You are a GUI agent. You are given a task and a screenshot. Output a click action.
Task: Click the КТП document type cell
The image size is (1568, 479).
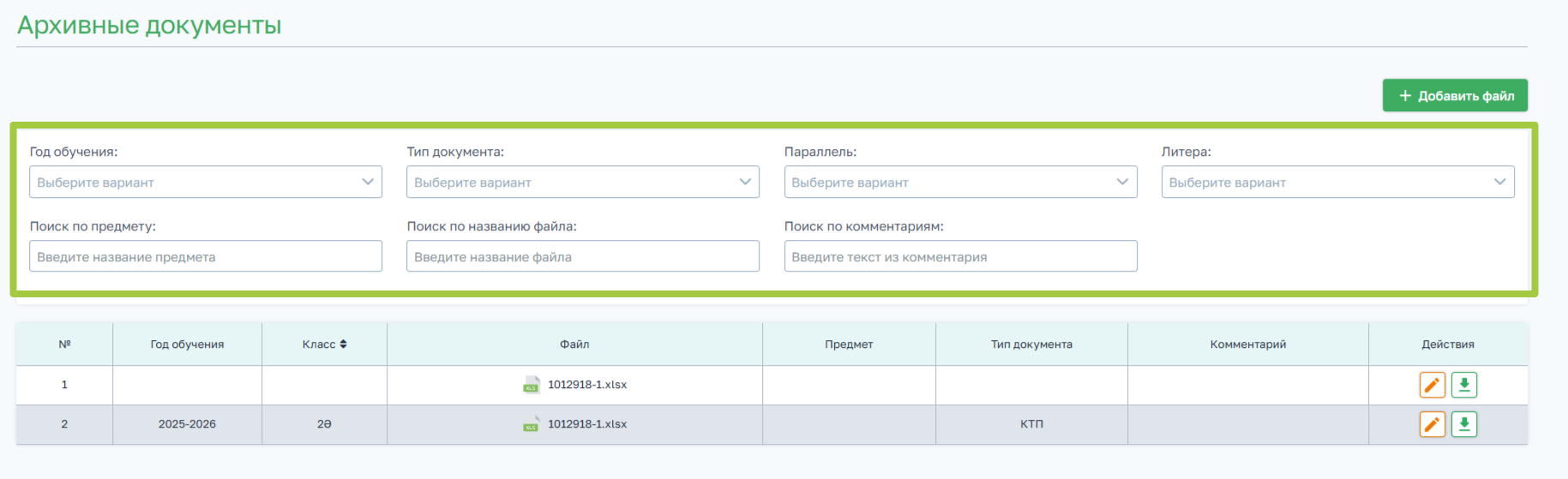point(1031,424)
